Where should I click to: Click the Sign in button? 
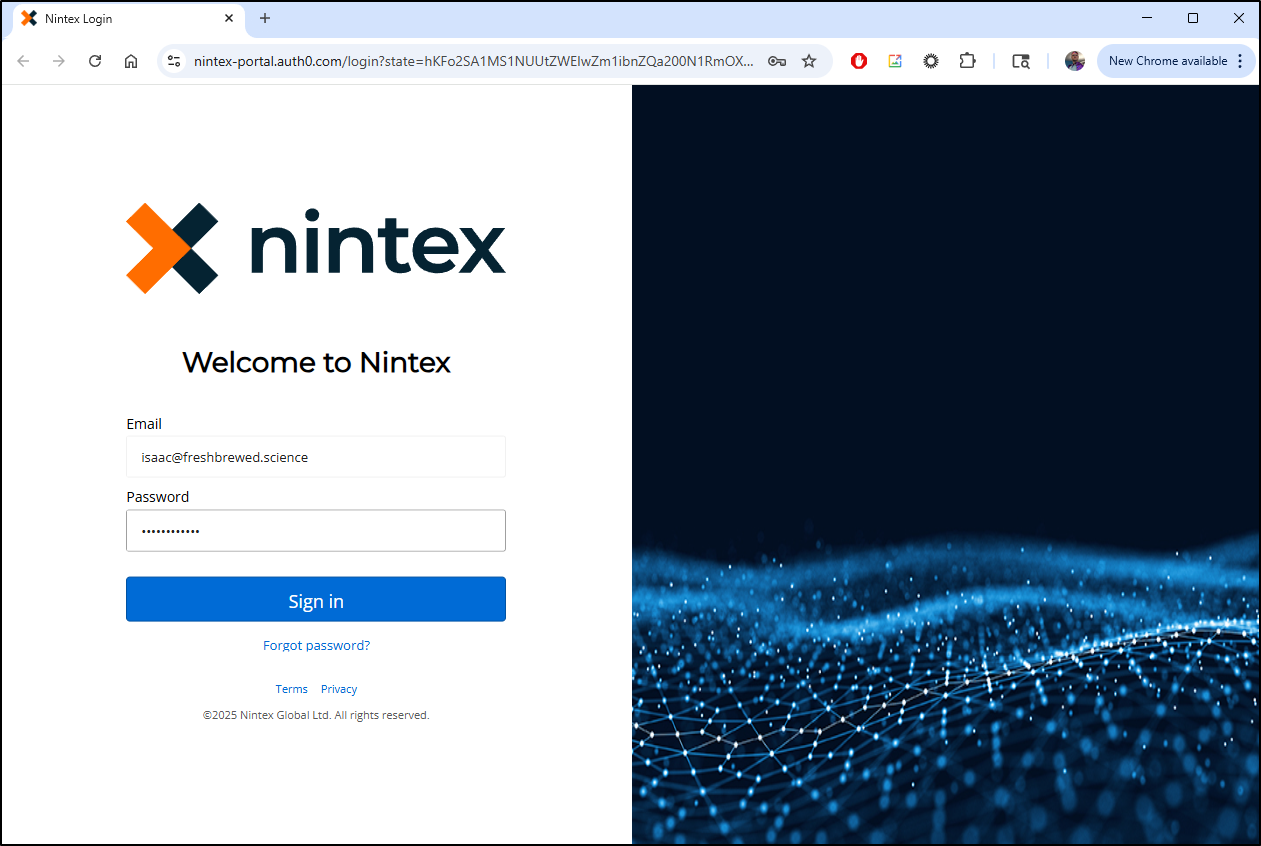pos(316,600)
